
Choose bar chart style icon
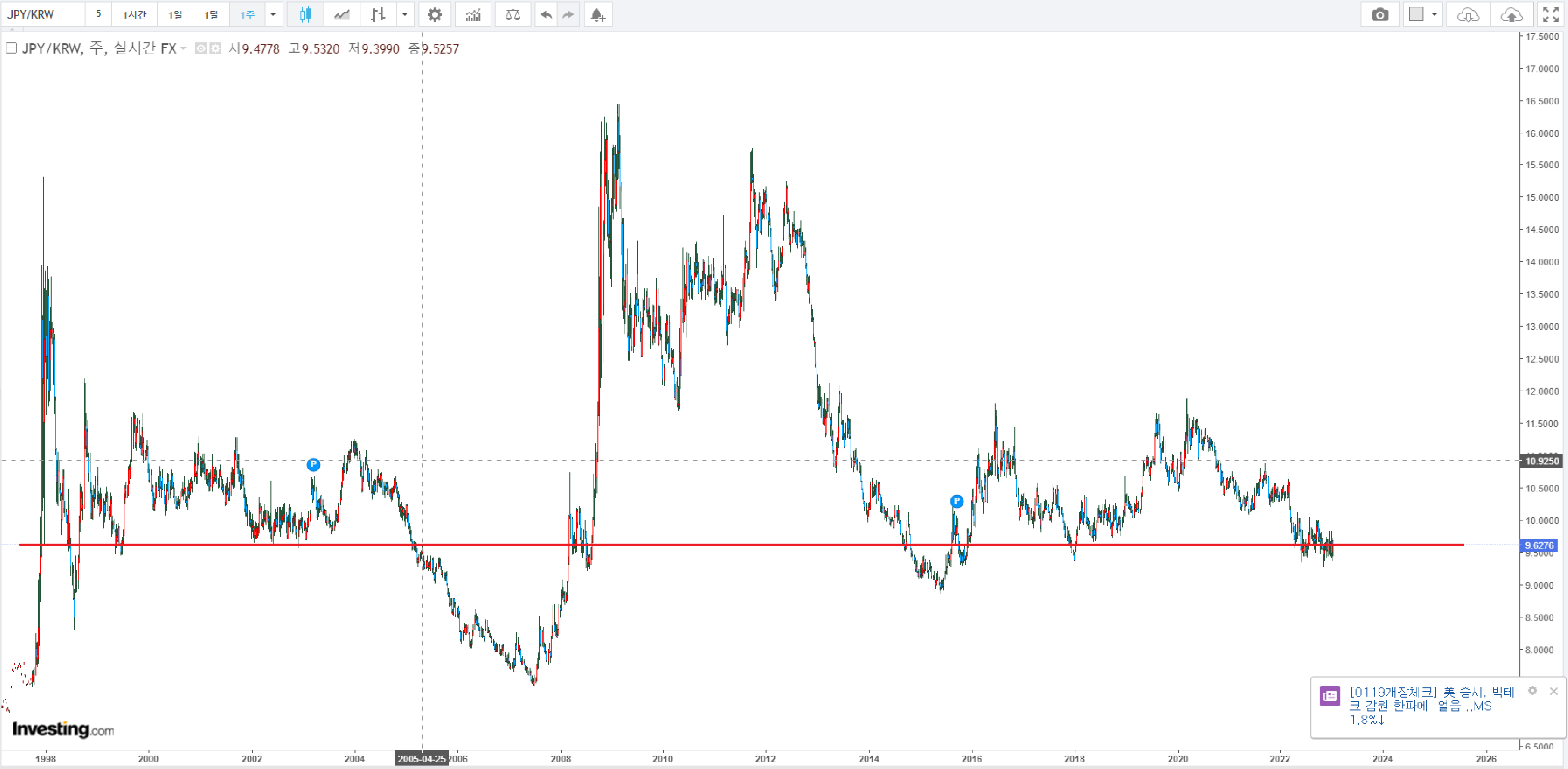[x=378, y=15]
